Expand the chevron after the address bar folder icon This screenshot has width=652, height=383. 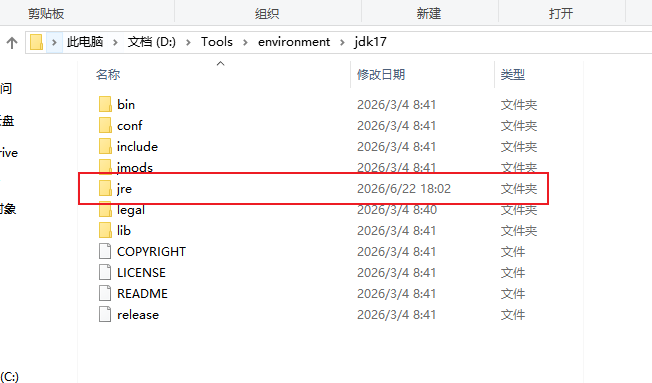click(54, 42)
